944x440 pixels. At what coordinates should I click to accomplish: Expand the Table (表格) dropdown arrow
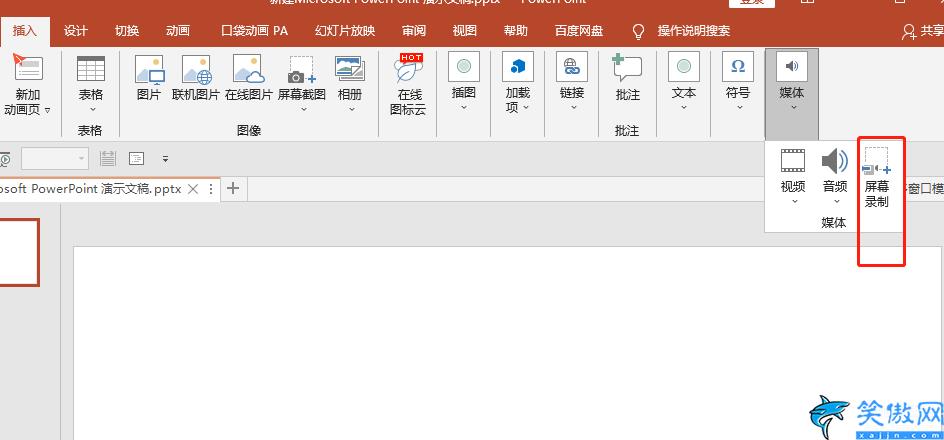pyautogui.click(x=92, y=110)
